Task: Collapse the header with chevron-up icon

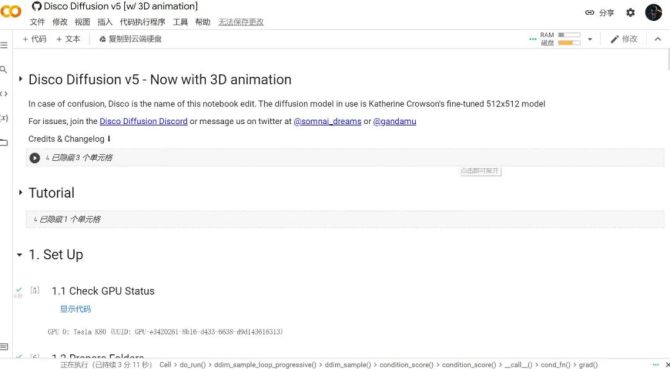Action: [658, 39]
